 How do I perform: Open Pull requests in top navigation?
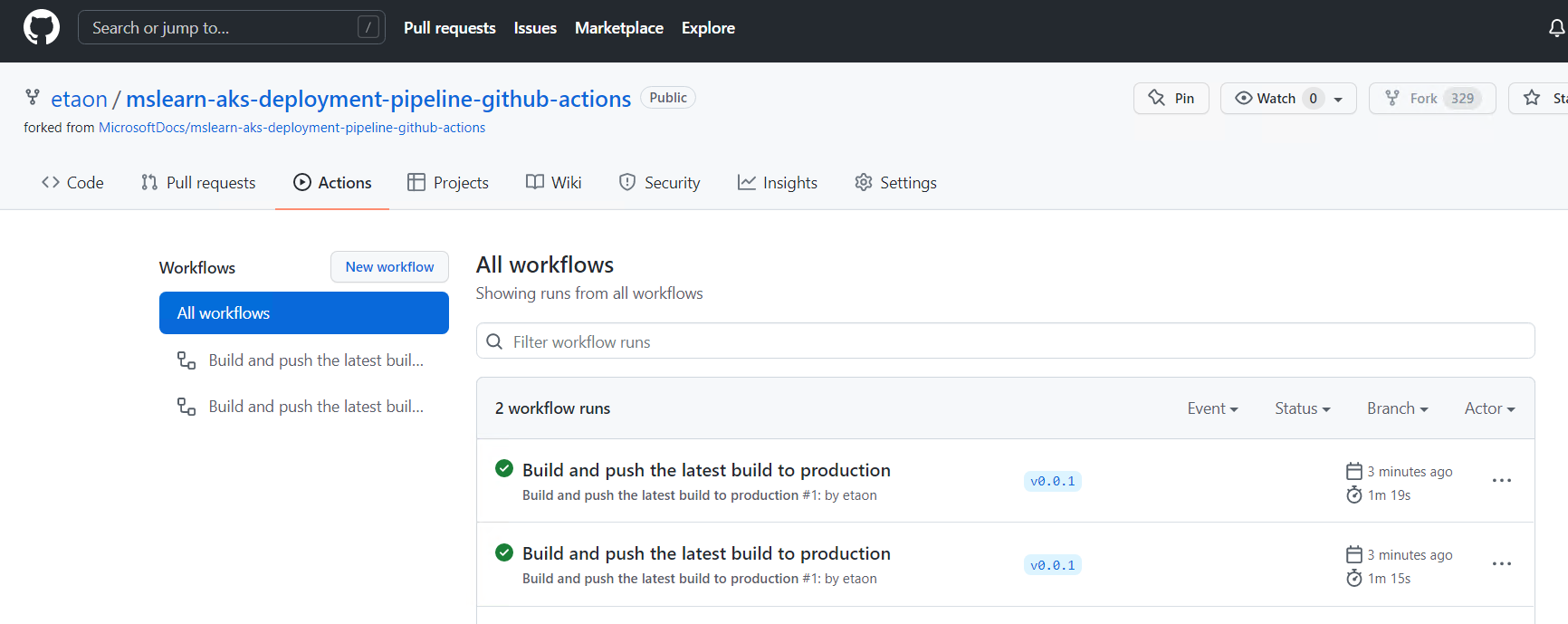coord(450,28)
